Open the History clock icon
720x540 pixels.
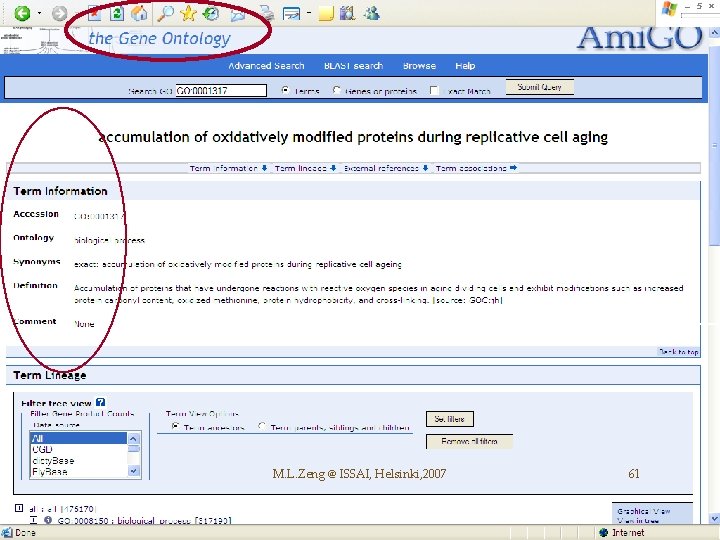click(211, 13)
